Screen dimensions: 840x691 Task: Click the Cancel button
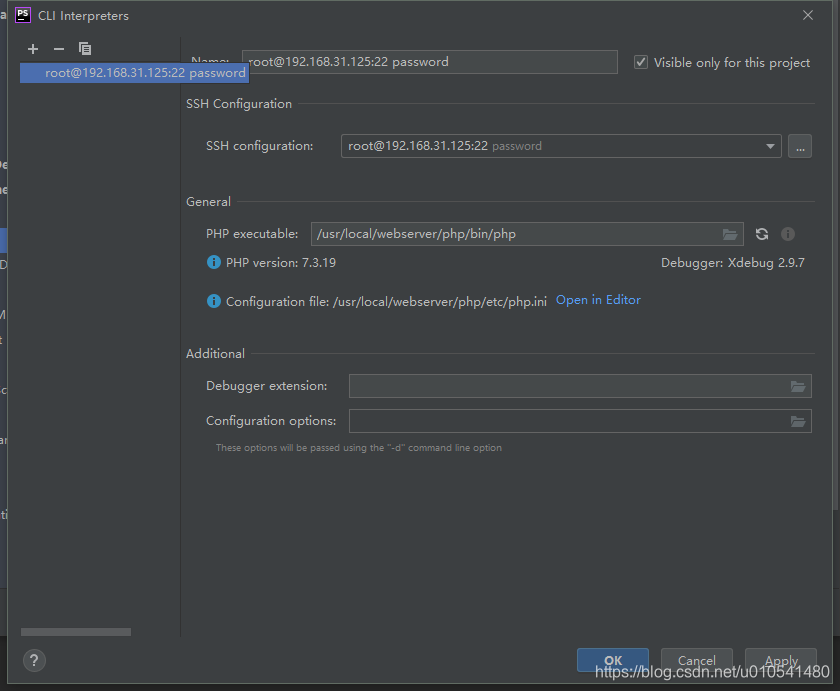tap(696, 660)
